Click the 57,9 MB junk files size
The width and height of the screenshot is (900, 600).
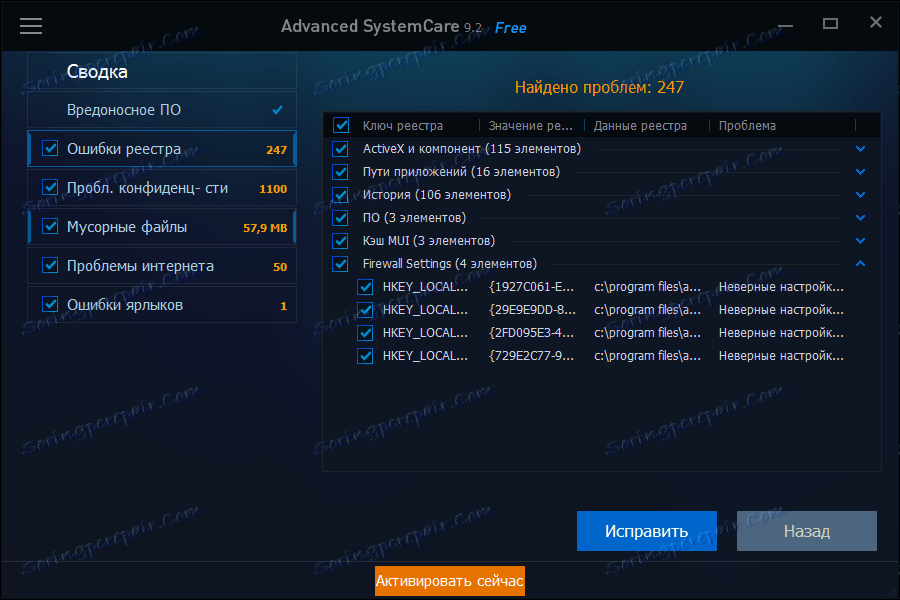265,228
